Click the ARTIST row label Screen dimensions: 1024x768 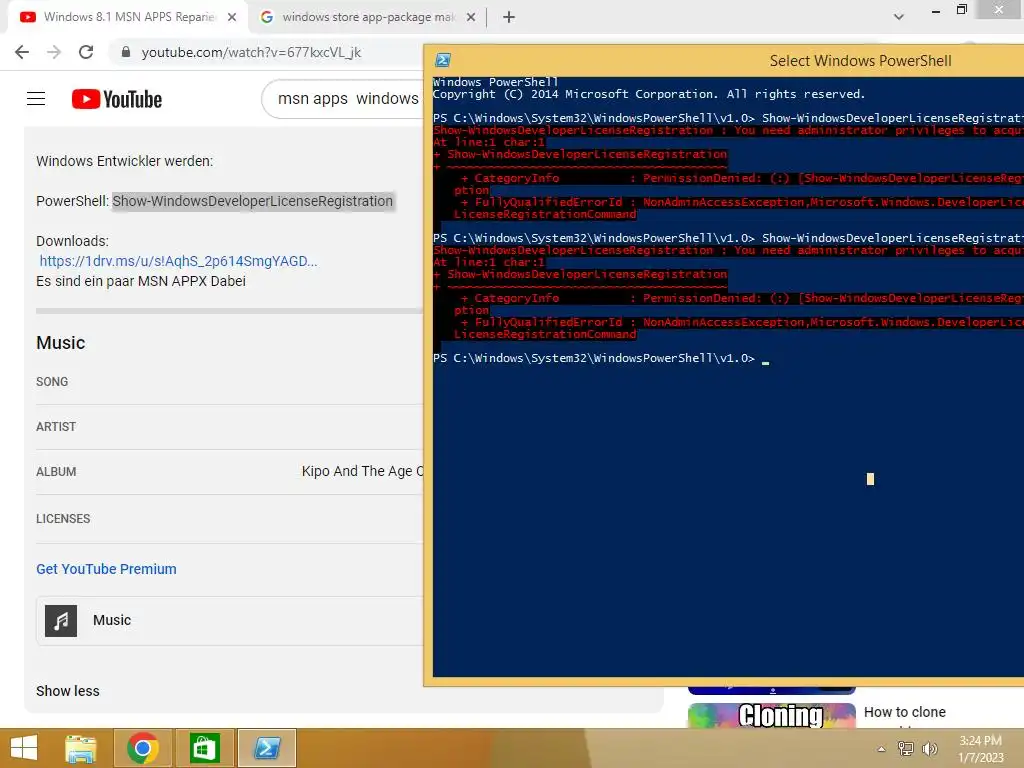tap(56, 426)
